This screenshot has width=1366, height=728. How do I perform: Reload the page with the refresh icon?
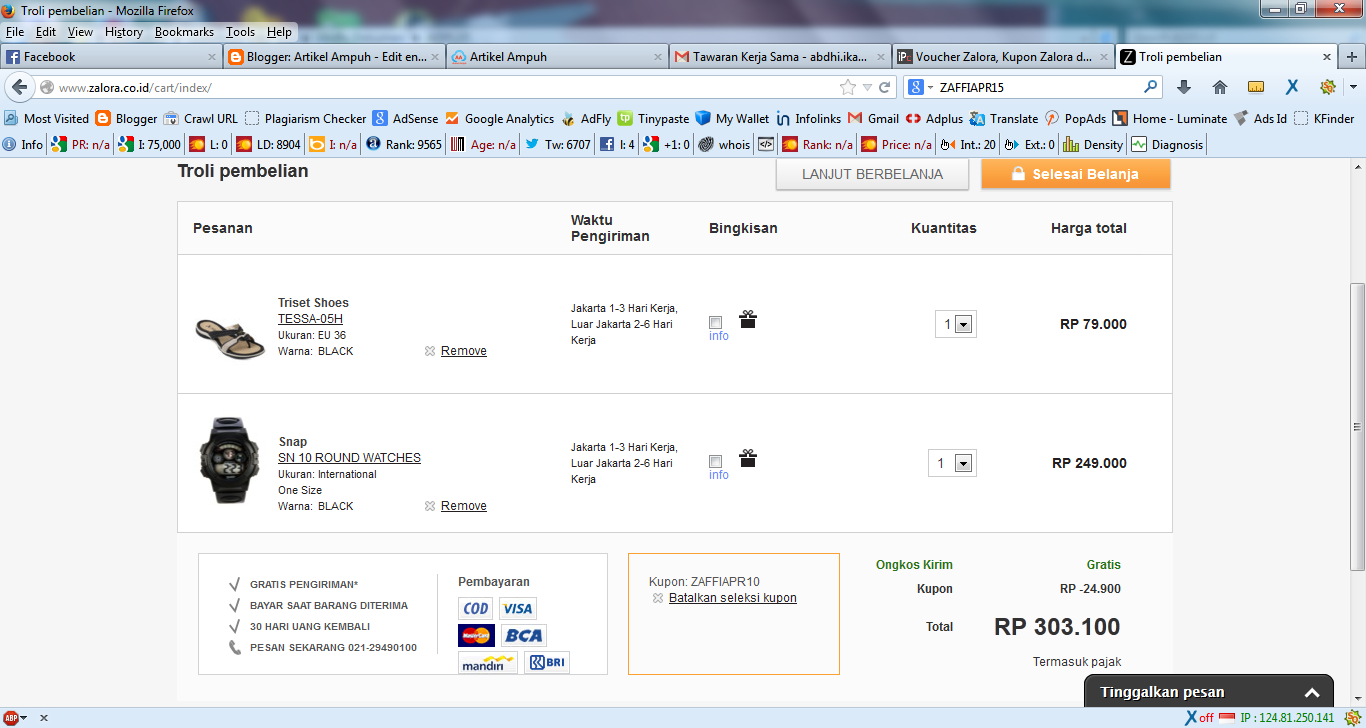(x=885, y=87)
